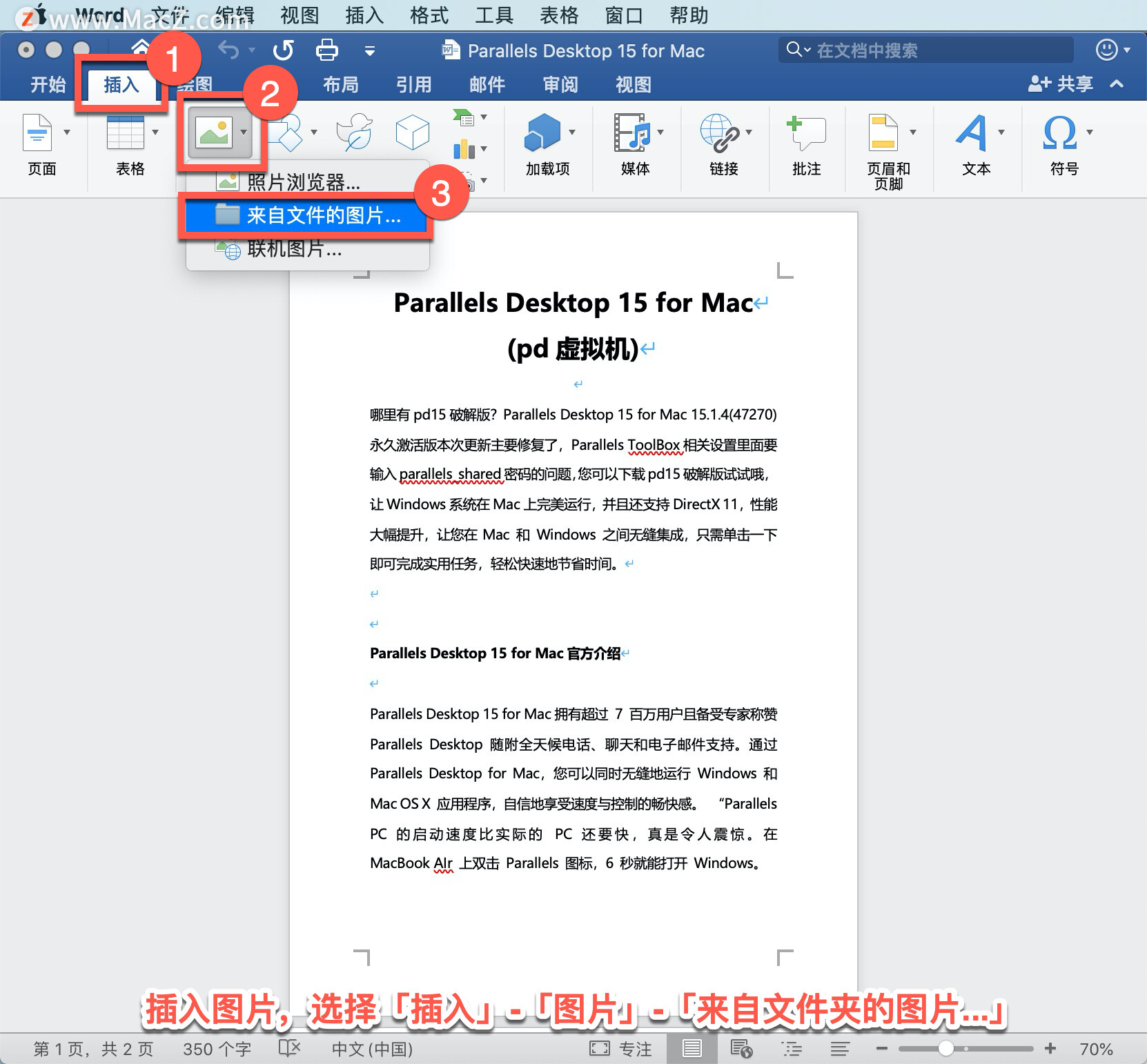The height and width of the screenshot is (1064, 1147).
Task: Insert a table via 表格 icon
Action: click(x=125, y=132)
